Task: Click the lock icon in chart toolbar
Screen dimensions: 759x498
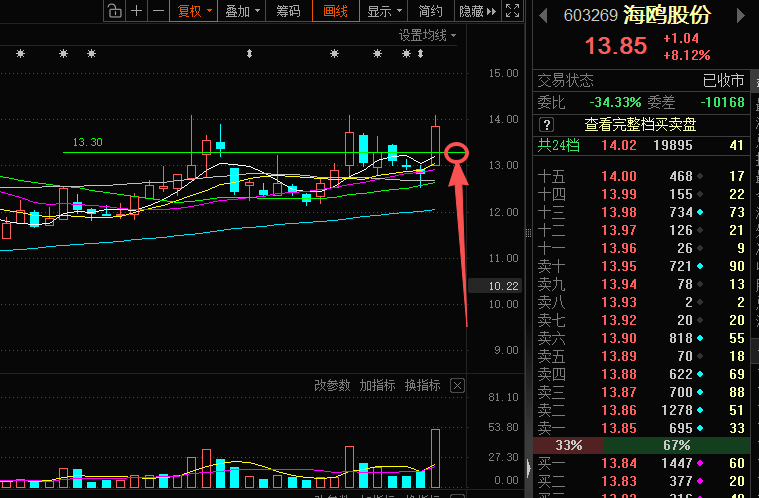Action: pos(114,11)
